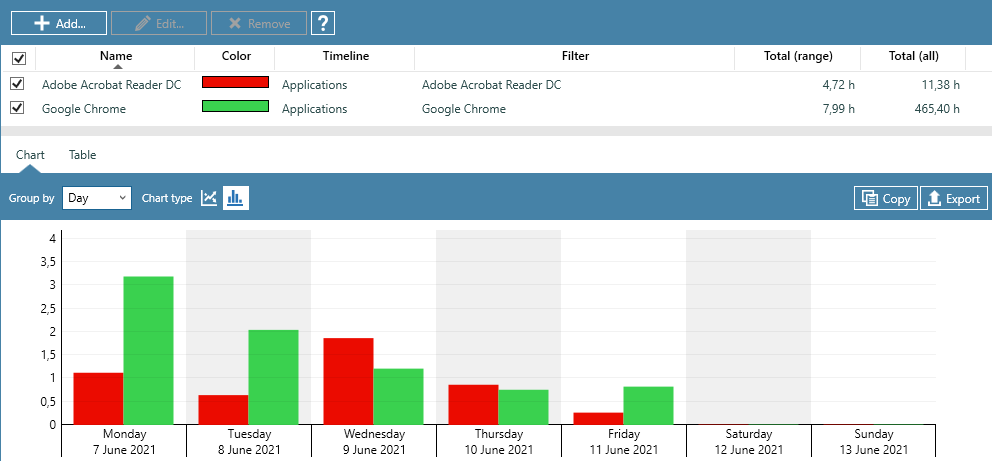Image resolution: width=992 pixels, height=461 pixels.
Task: Toggle the select-all checkbox in header
Action: pyautogui.click(x=18, y=58)
